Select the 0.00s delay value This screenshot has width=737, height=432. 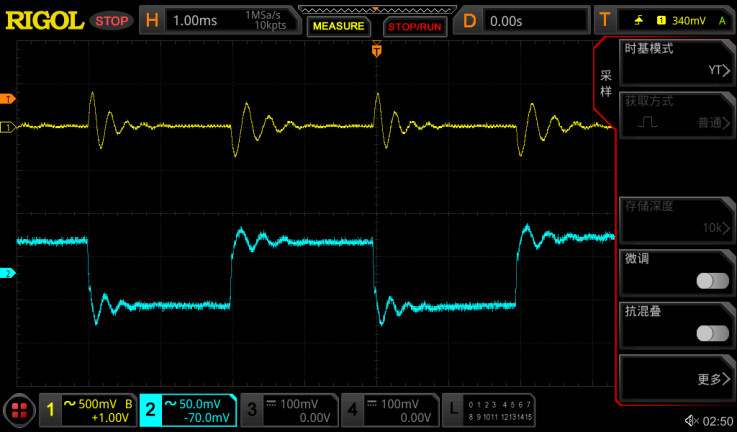coord(506,21)
